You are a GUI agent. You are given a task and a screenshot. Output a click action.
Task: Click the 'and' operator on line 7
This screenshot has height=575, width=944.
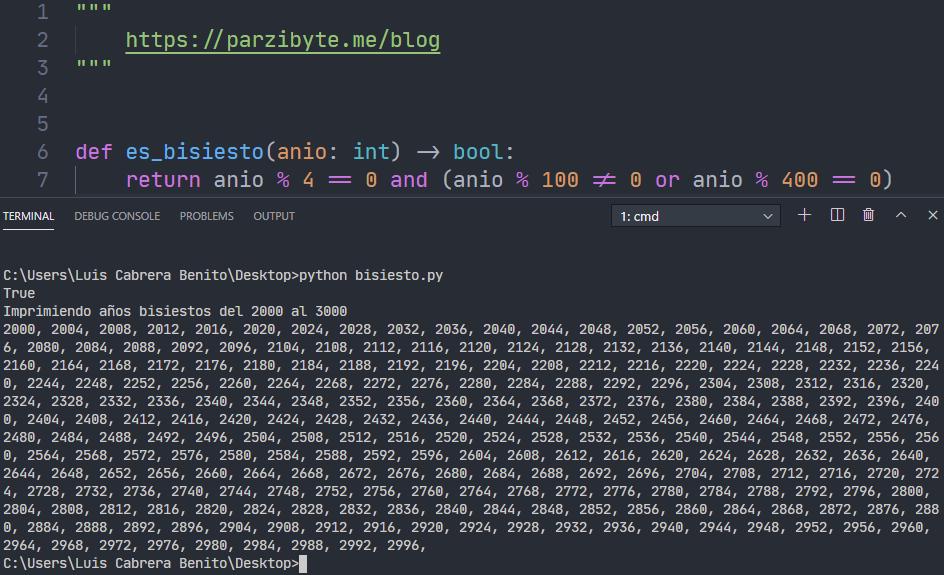click(x=409, y=180)
